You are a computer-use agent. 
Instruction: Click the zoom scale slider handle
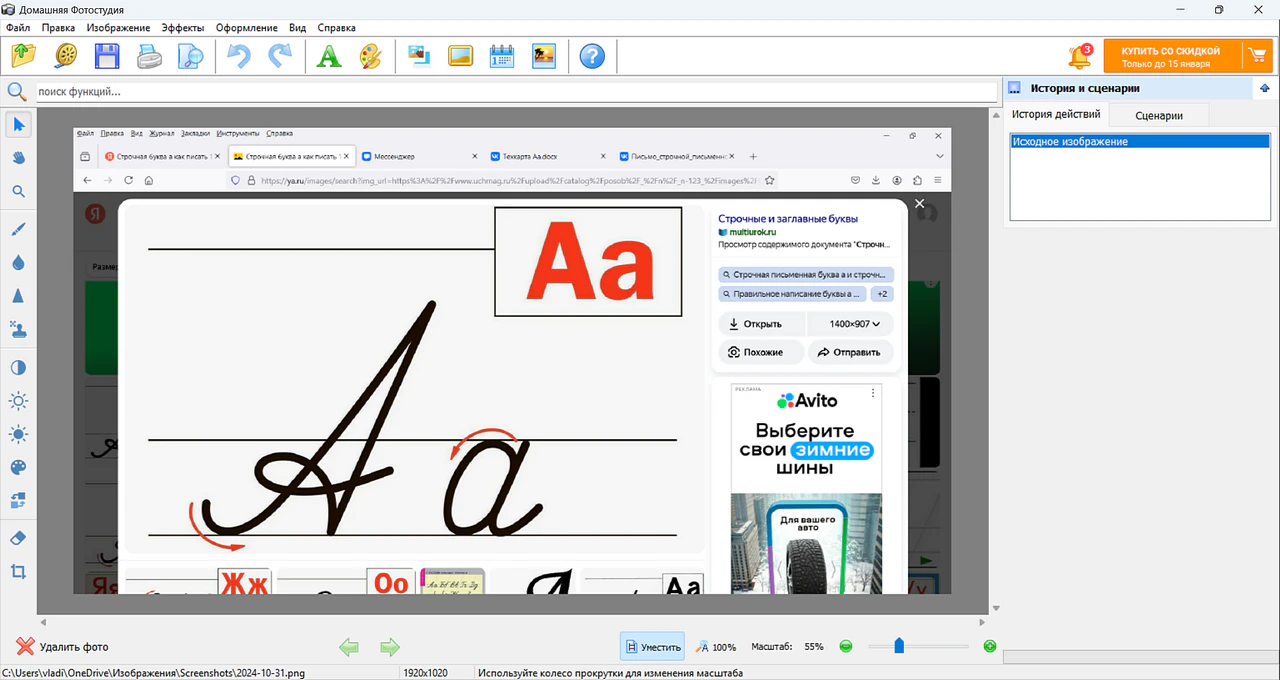(899, 646)
